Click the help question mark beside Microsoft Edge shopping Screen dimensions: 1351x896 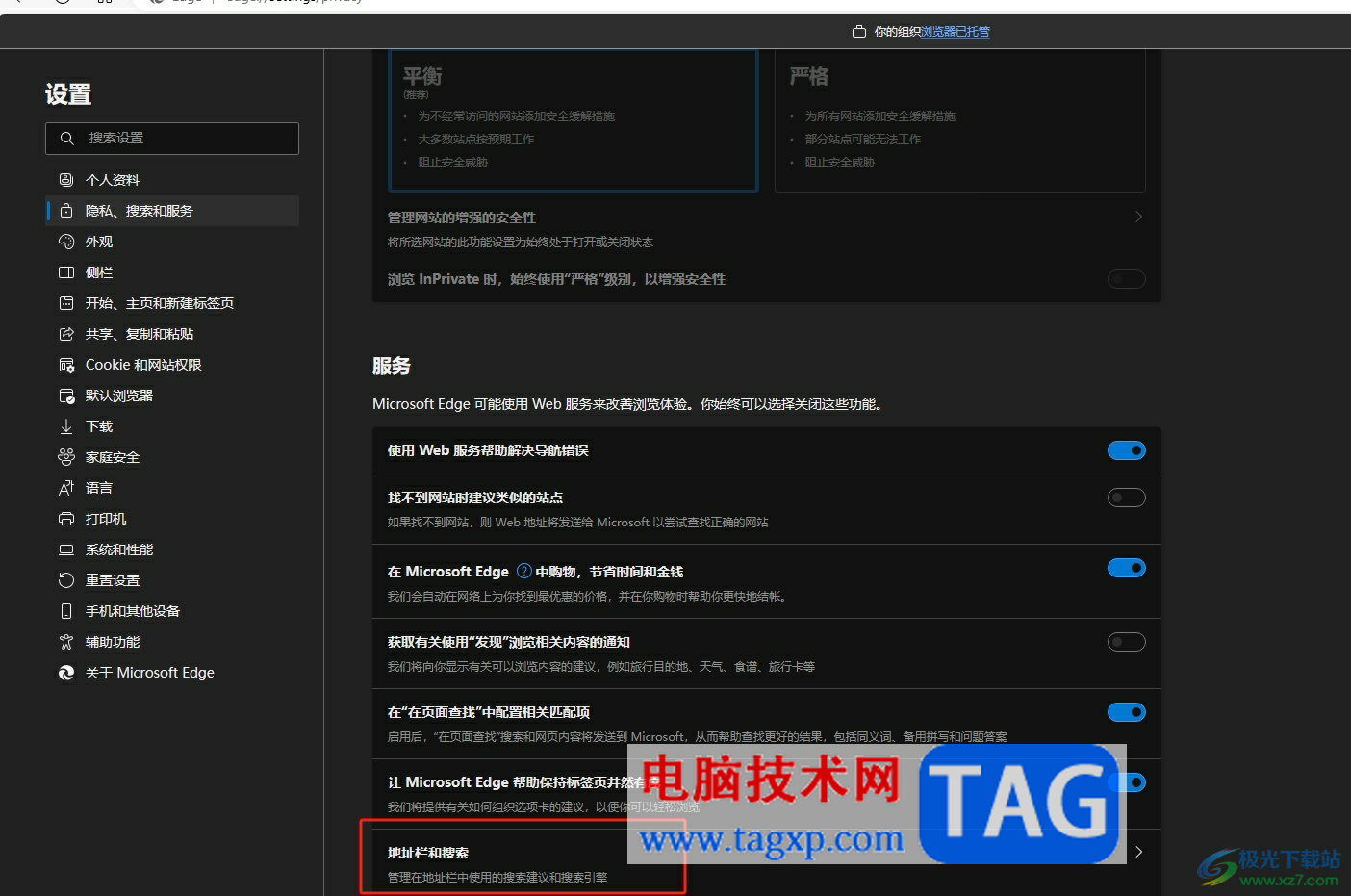pos(524,571)
